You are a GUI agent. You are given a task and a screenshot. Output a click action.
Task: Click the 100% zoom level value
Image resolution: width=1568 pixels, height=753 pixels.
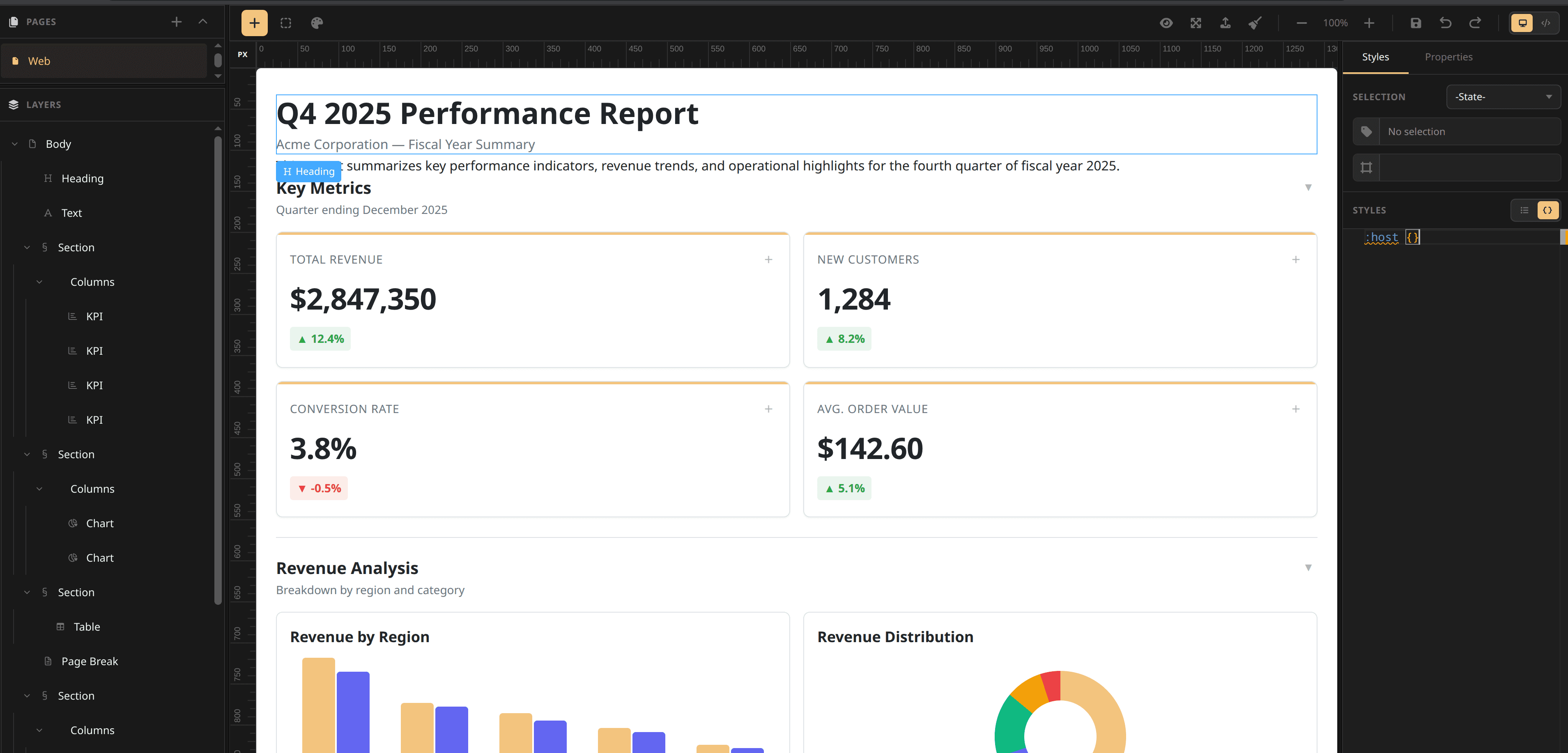[x=1335, y=23]
